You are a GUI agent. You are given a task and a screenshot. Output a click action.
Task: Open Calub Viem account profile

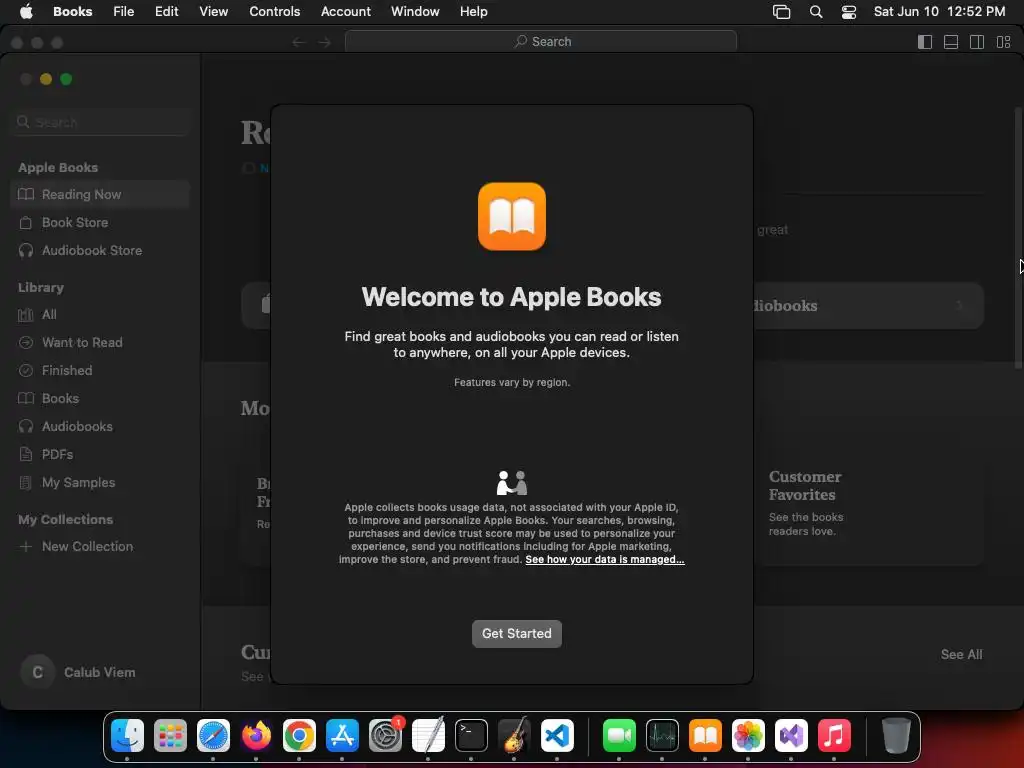coord(78,672)
